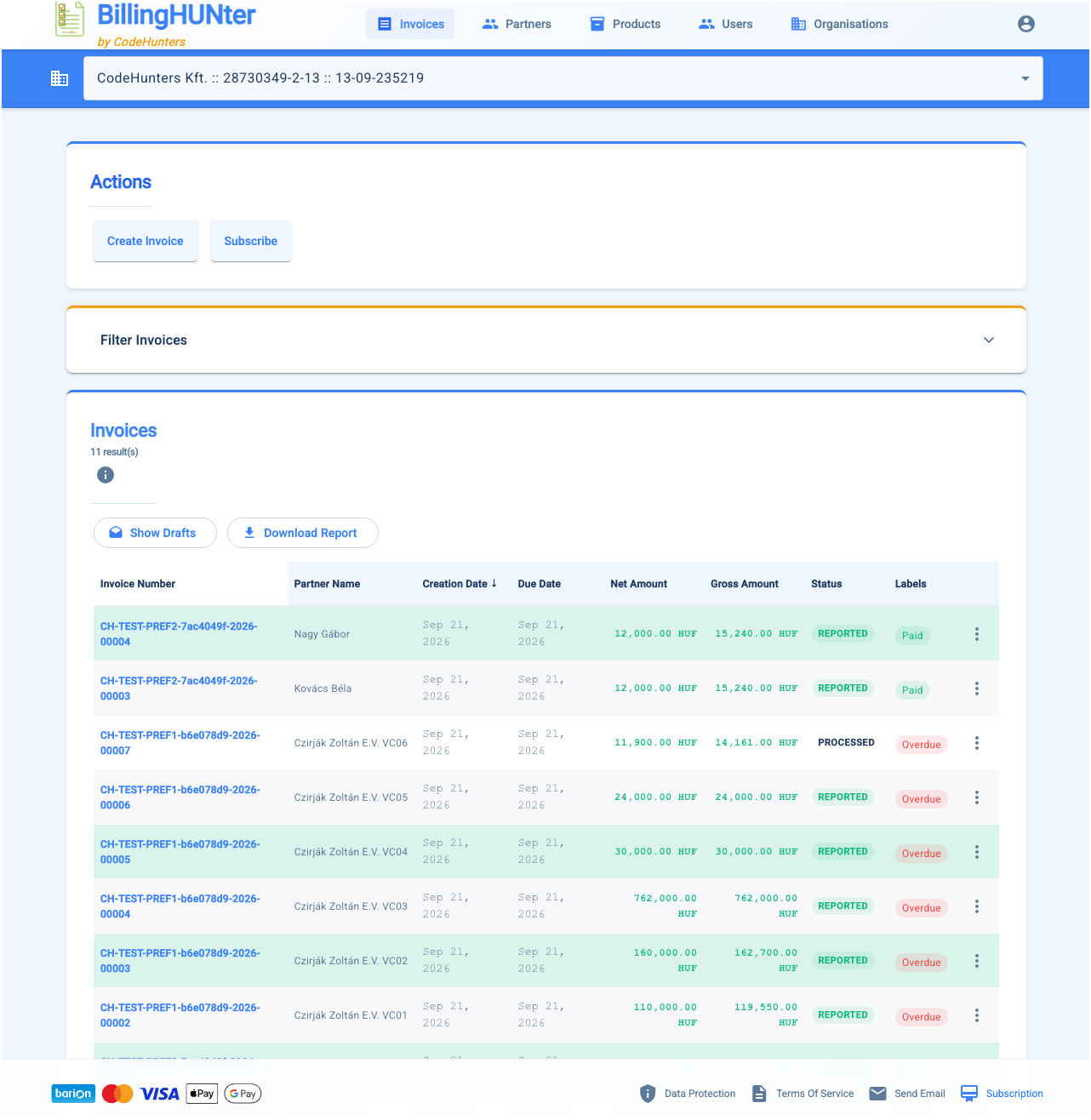Open three-dot menu for VC06 invoice
Viewport: 1091px width, 1120px height.
(977, 743)
